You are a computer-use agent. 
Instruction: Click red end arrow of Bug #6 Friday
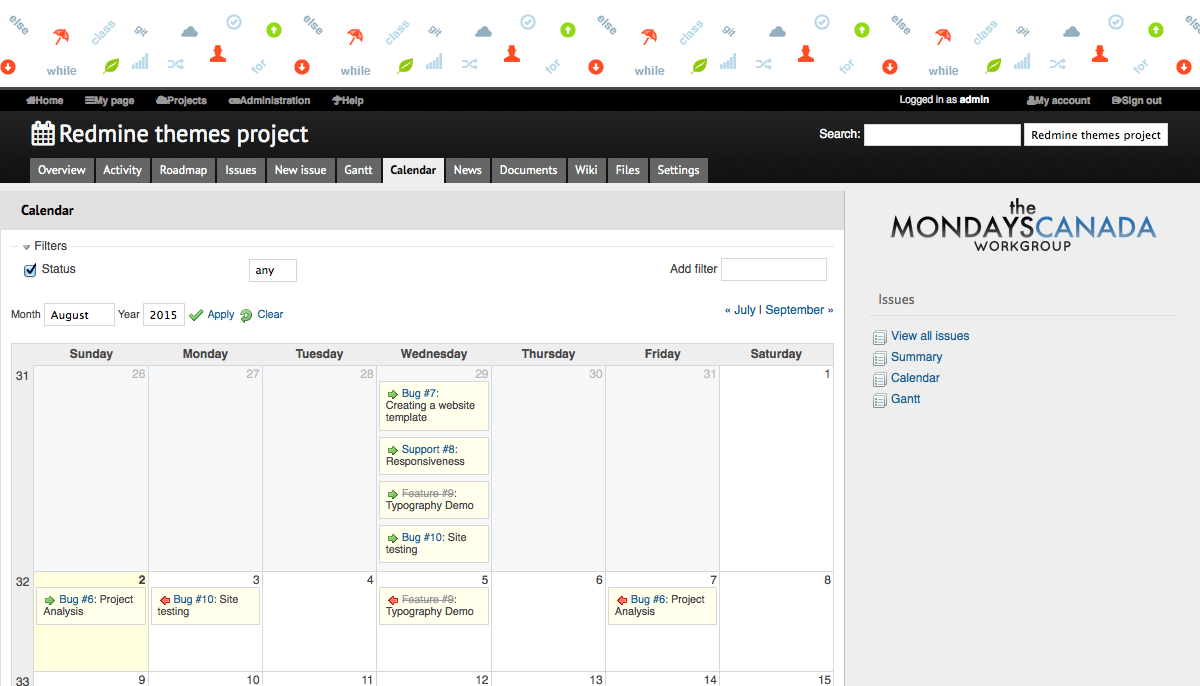[621, 601]
